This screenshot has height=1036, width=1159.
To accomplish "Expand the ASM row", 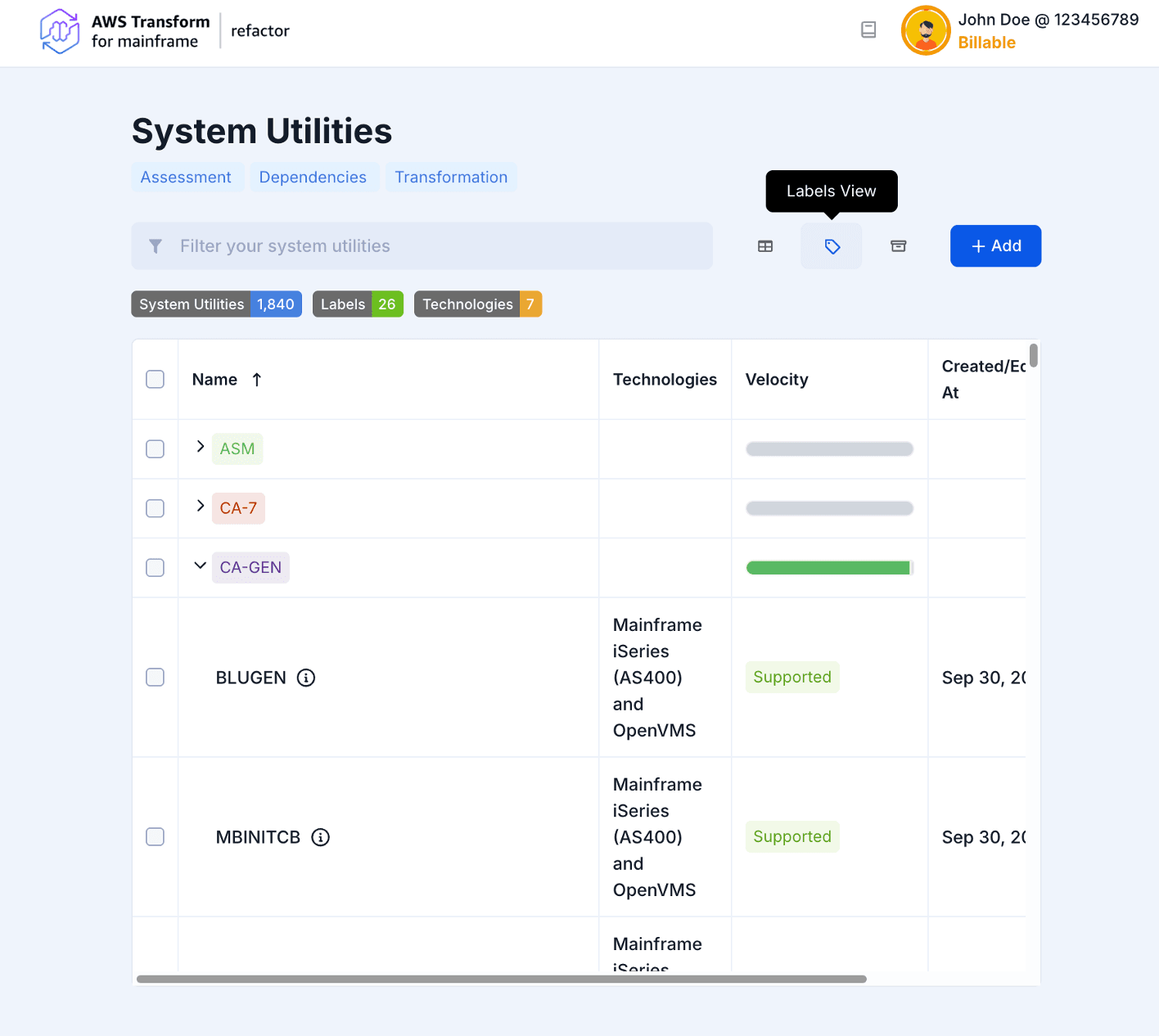I will 199,447.
